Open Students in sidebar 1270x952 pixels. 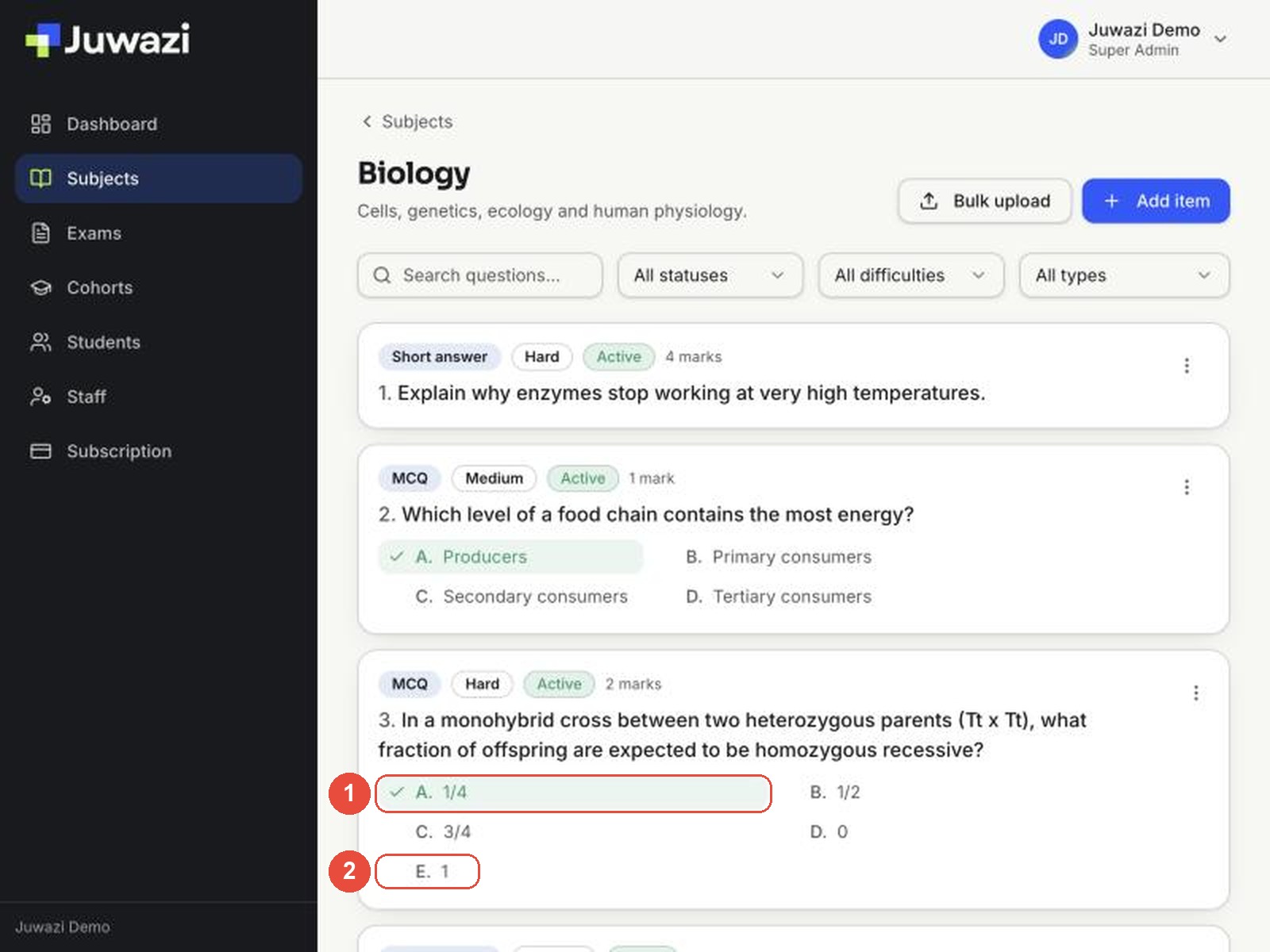[158, 342]
